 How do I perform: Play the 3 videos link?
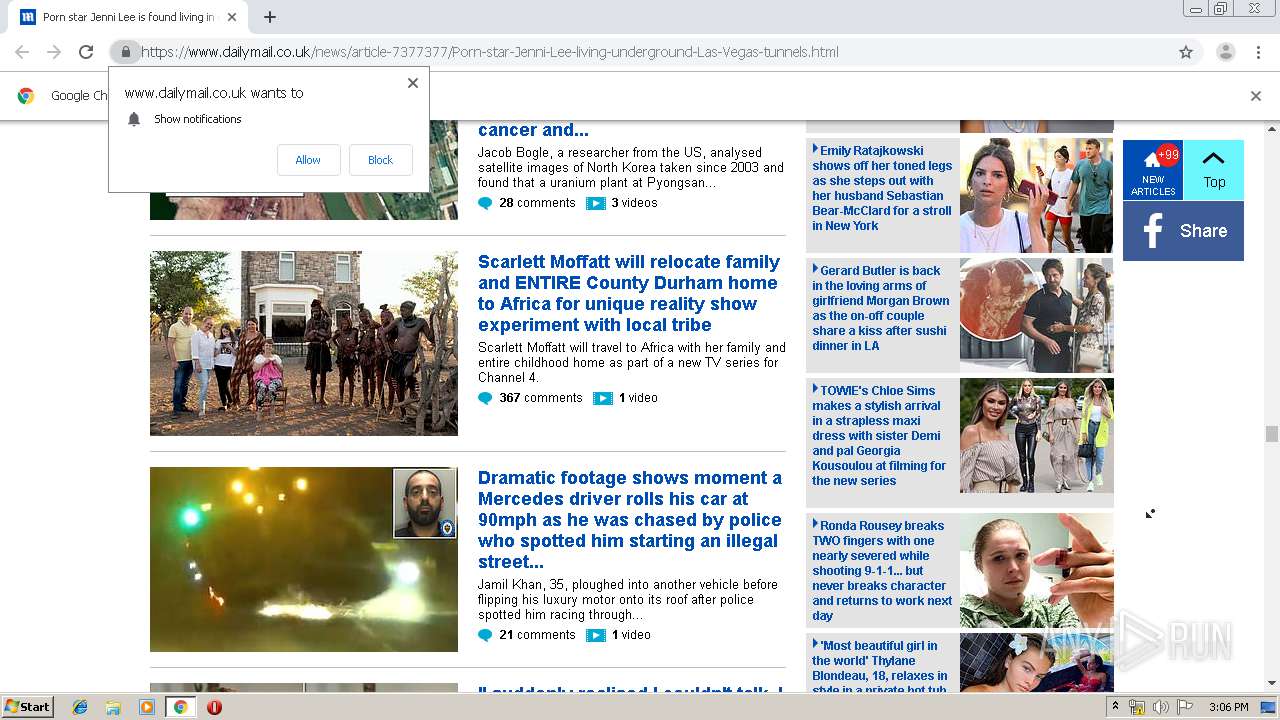pyautogui.click(x=634, y=203)
